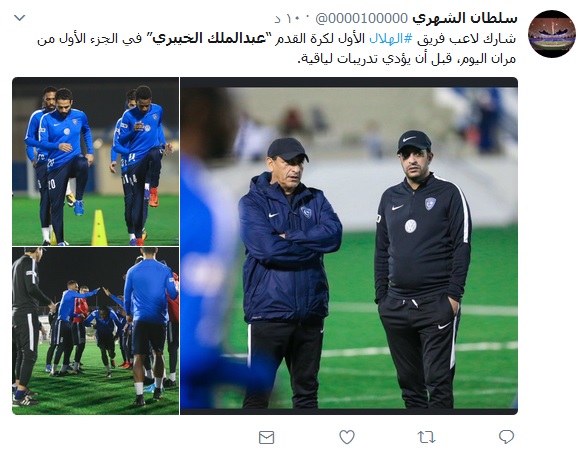Like the tweet with the heart icon

coord(347,437)
